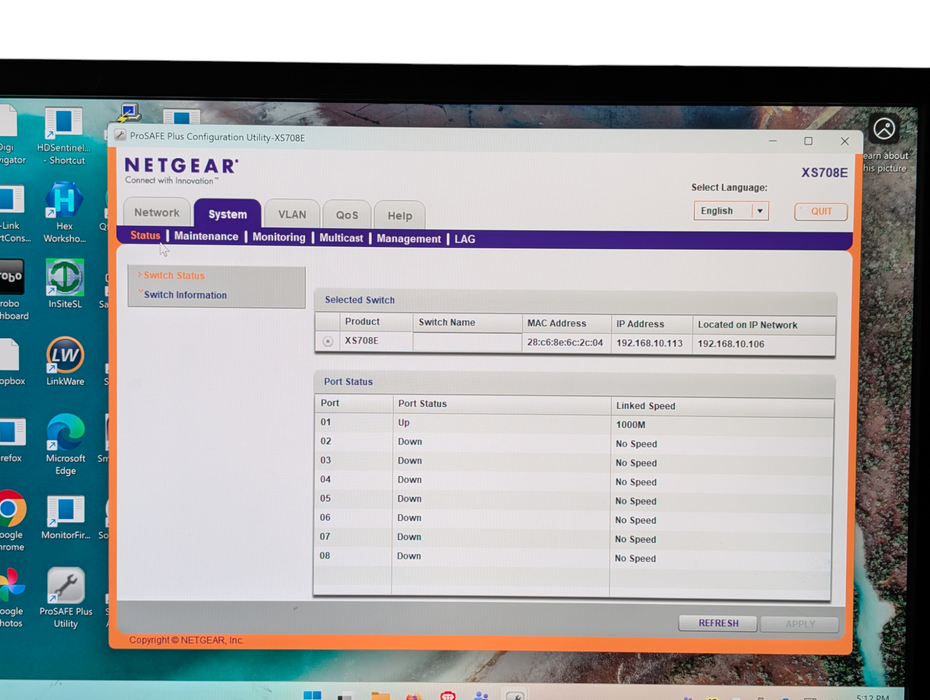Viewport: 930px width, 700px height.
Task: Select port 04 row
Action: [x=573, y=481]
